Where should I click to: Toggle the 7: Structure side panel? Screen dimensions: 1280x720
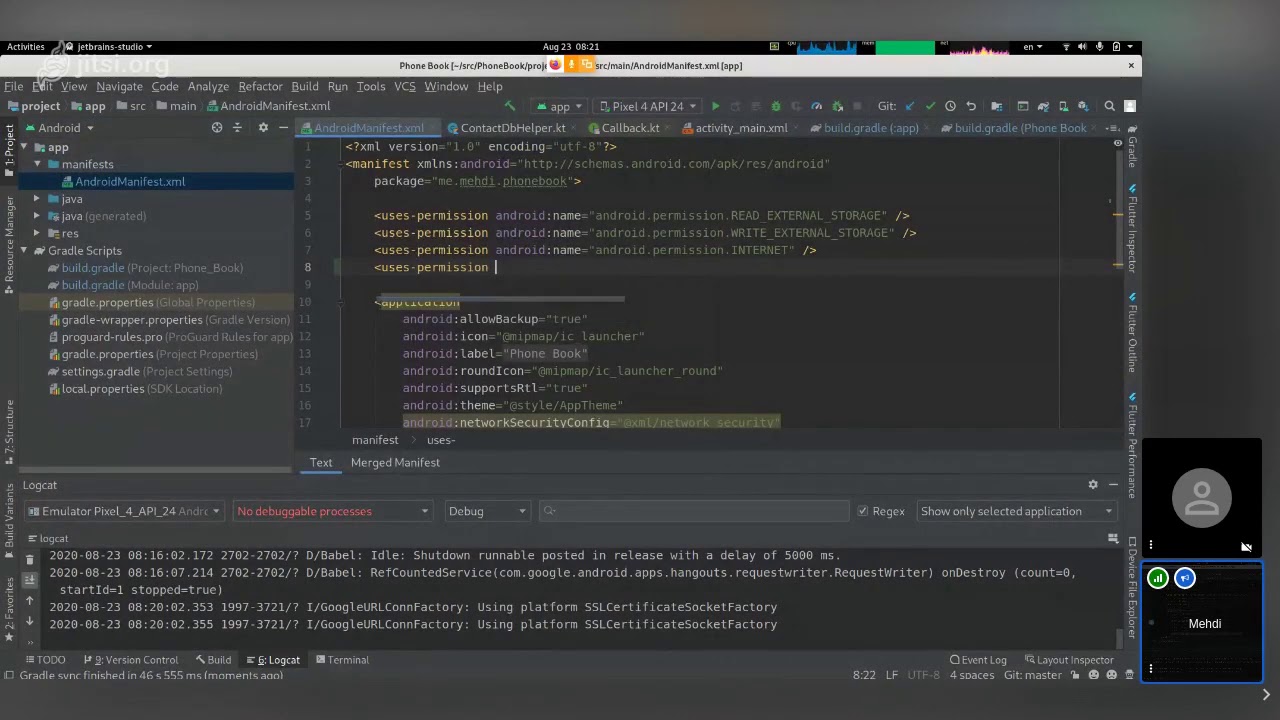click(9, 430)
